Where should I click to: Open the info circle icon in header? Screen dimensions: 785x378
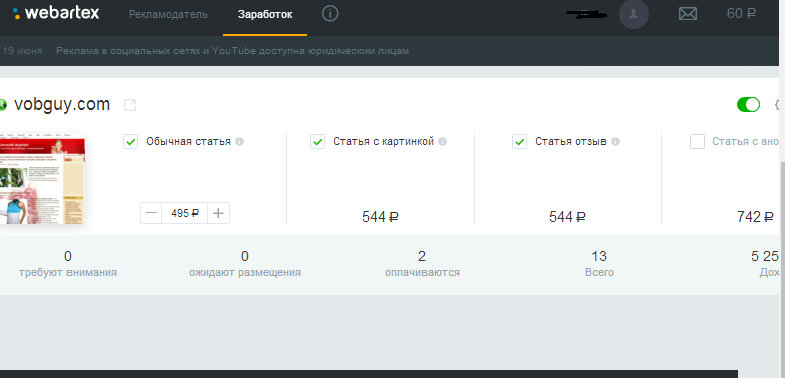click(330, 14)
